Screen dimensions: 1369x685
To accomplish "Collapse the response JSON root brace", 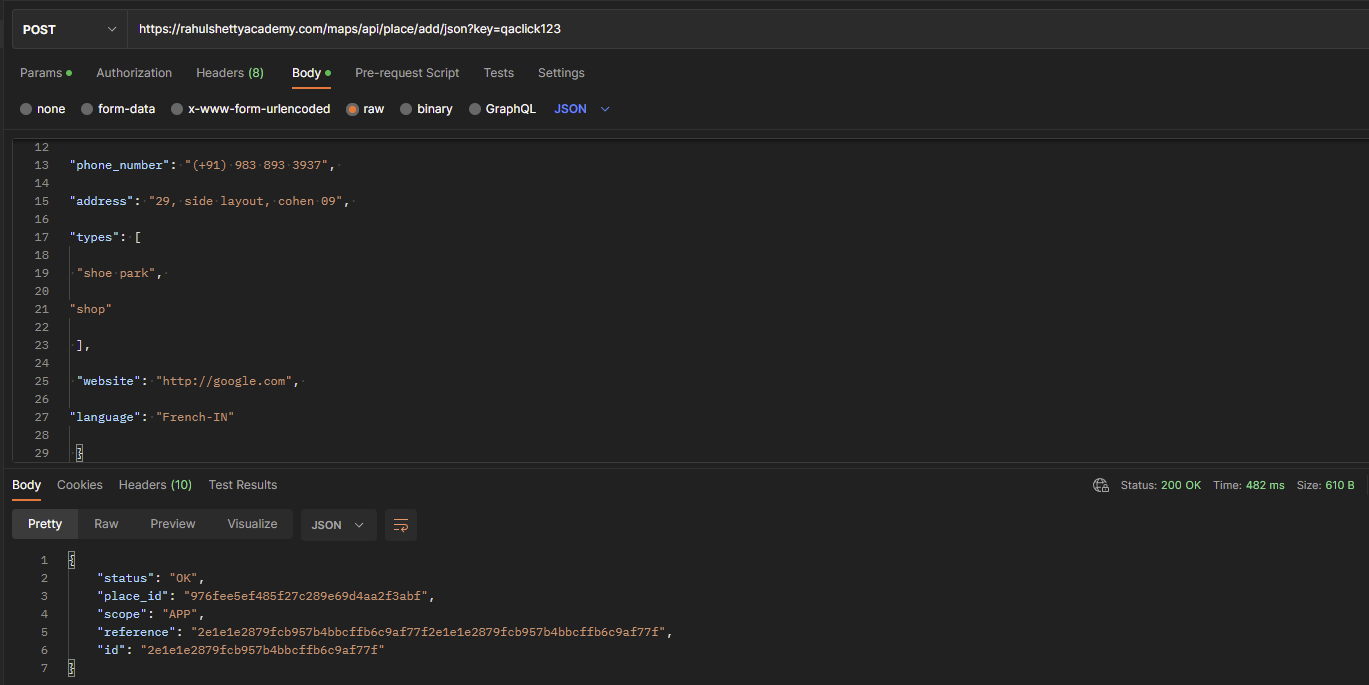I will [71, 559].
